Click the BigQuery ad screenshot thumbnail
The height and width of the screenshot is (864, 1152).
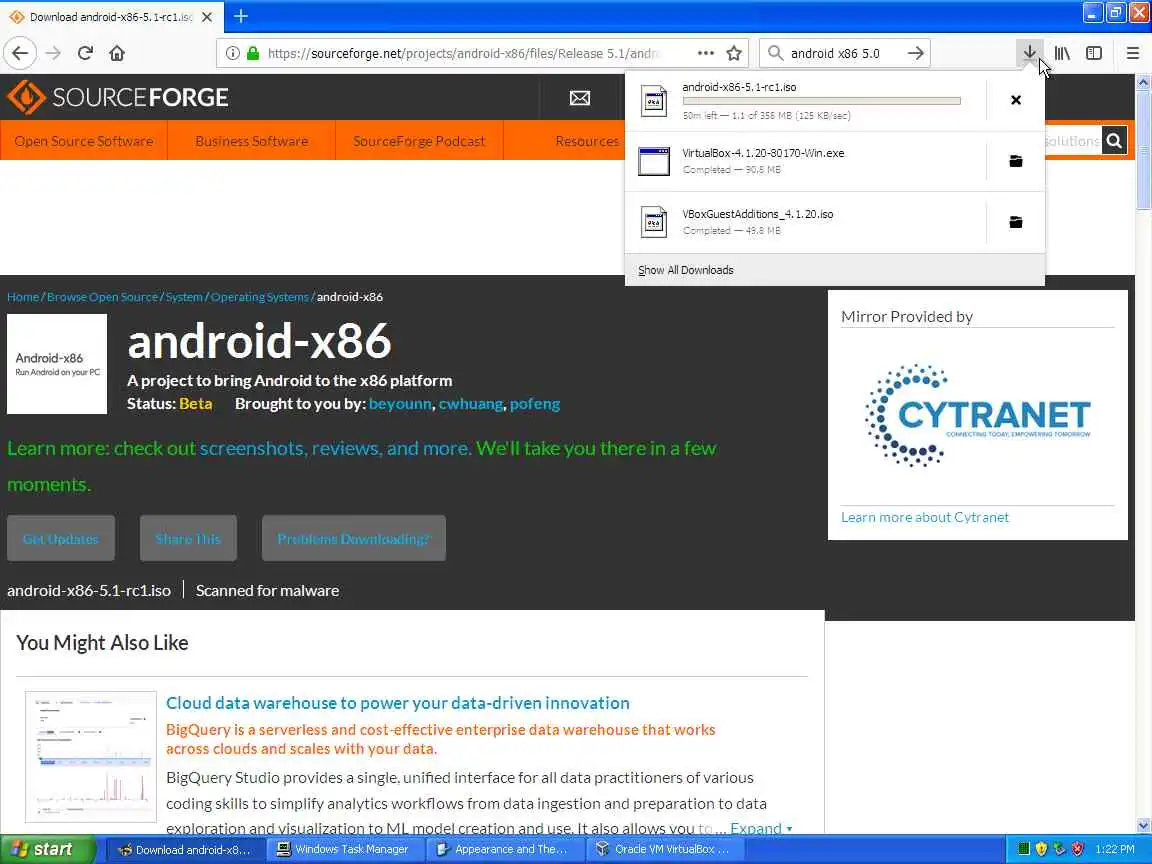coord(90,756)
